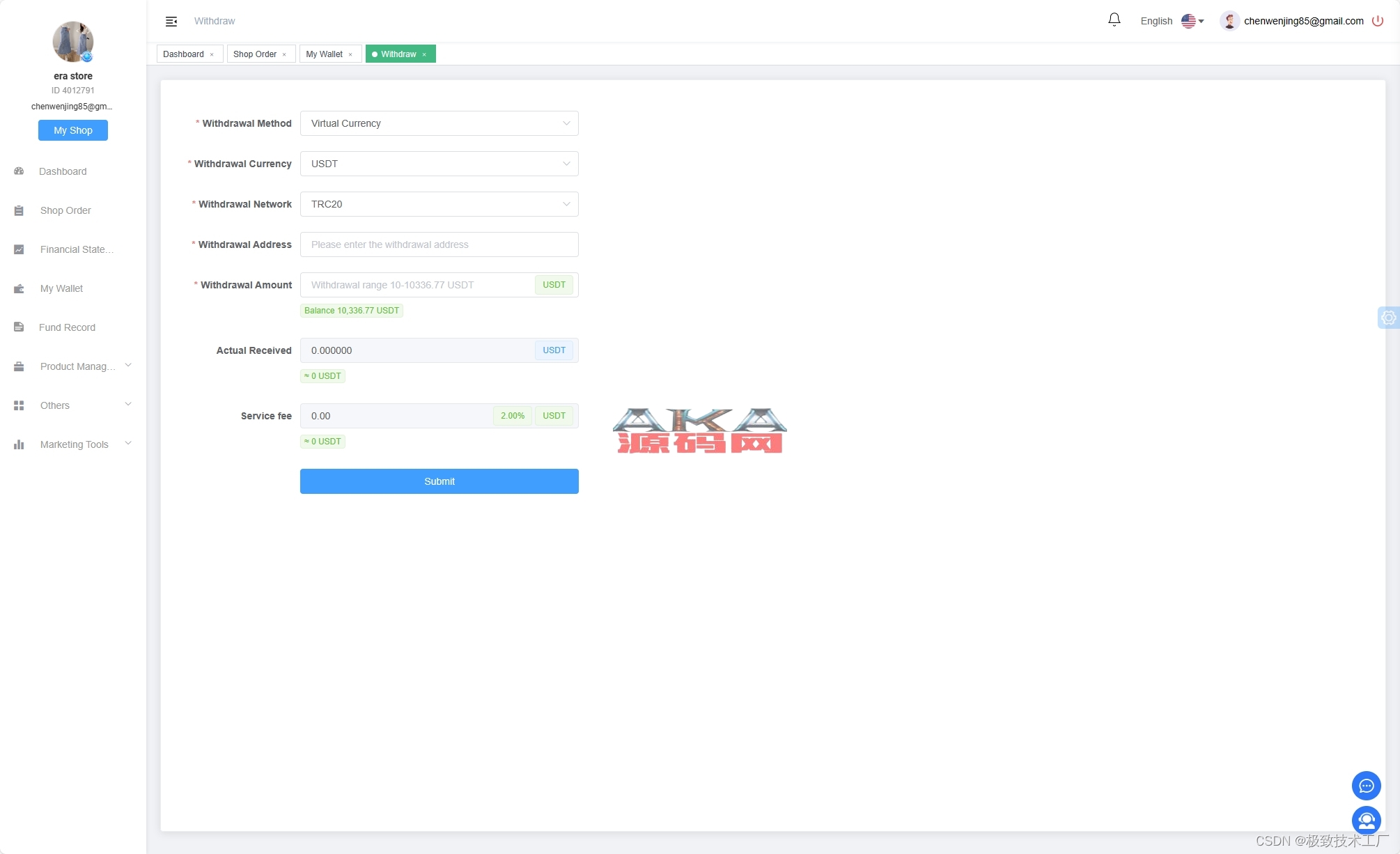1400x854 pixels.
Task: Click the Fund Record sidebar icon
Action: click(x=19, y=327)
